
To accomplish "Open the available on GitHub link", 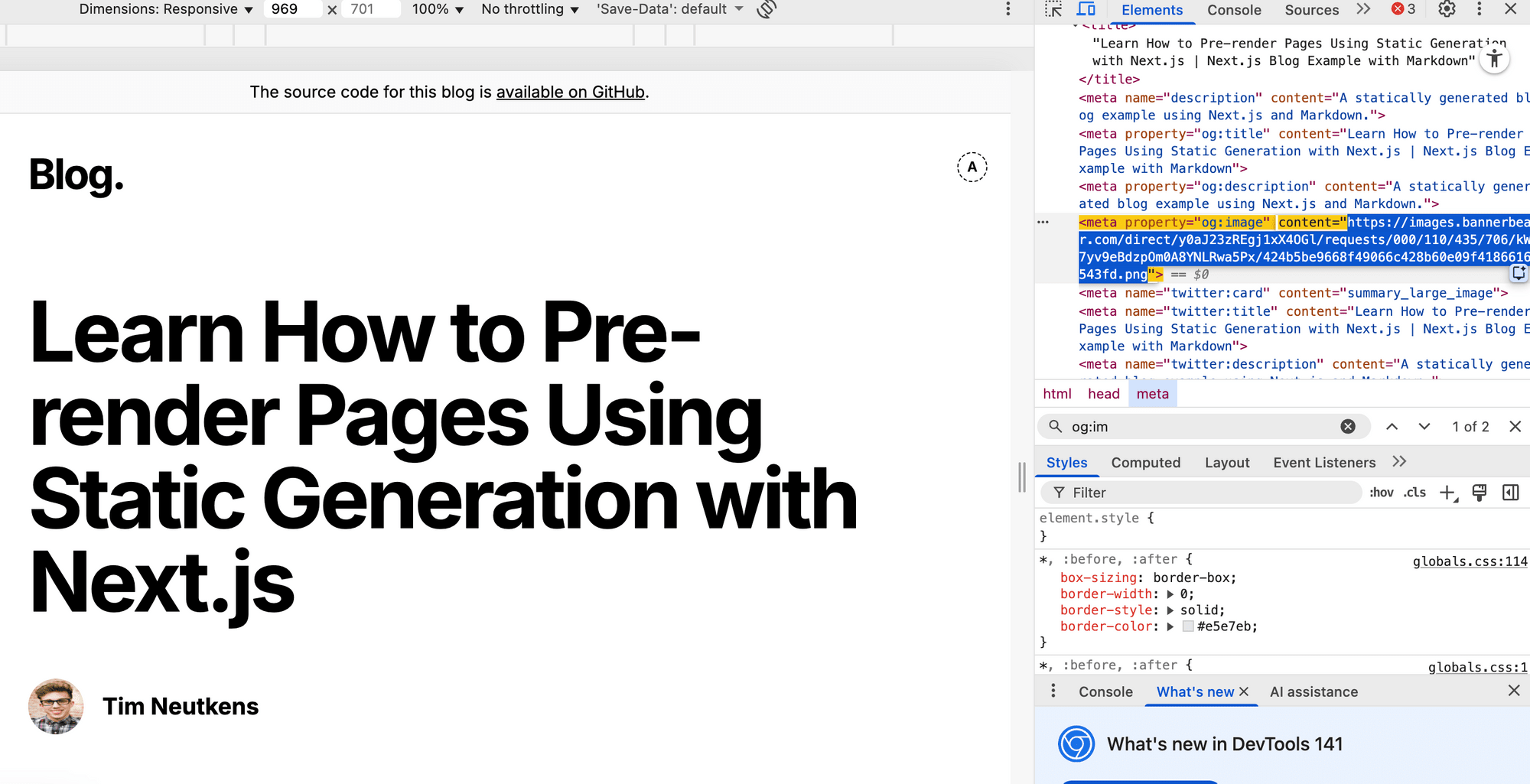I will (x=570, y=93).
